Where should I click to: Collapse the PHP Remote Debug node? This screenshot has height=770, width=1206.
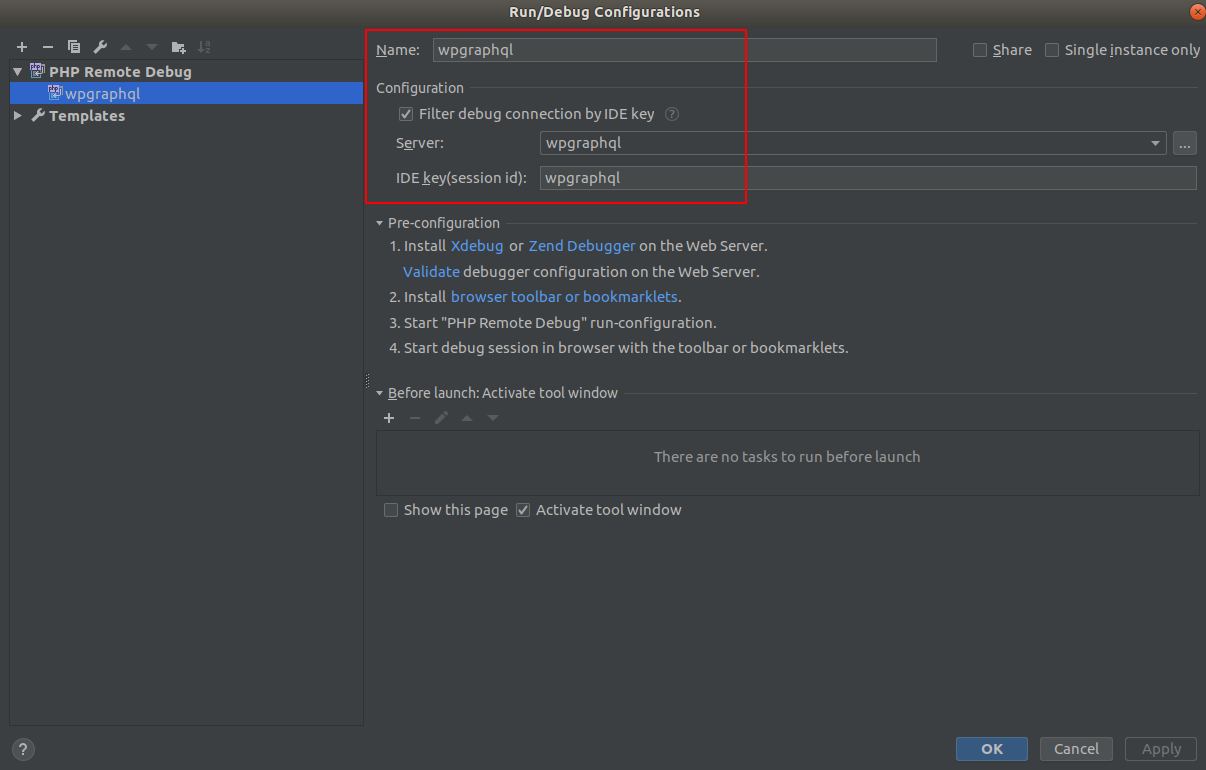(18, 72)
